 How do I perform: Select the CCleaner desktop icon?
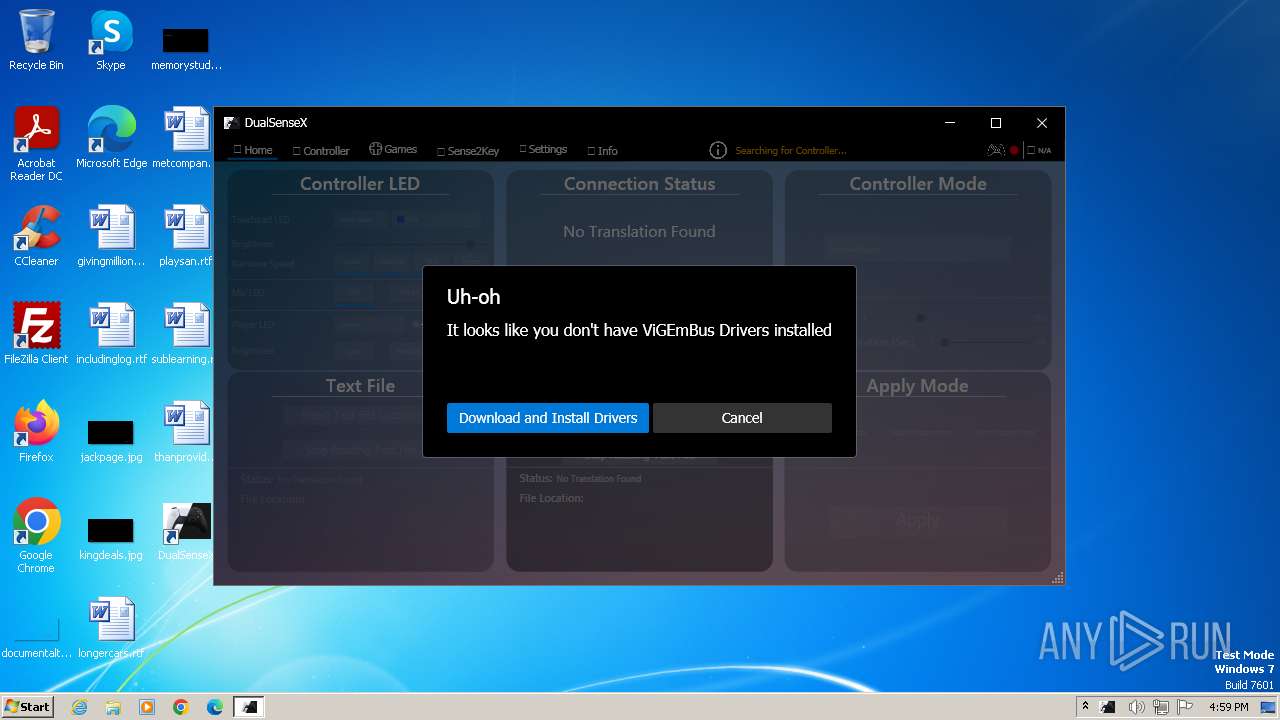[36, 236]
